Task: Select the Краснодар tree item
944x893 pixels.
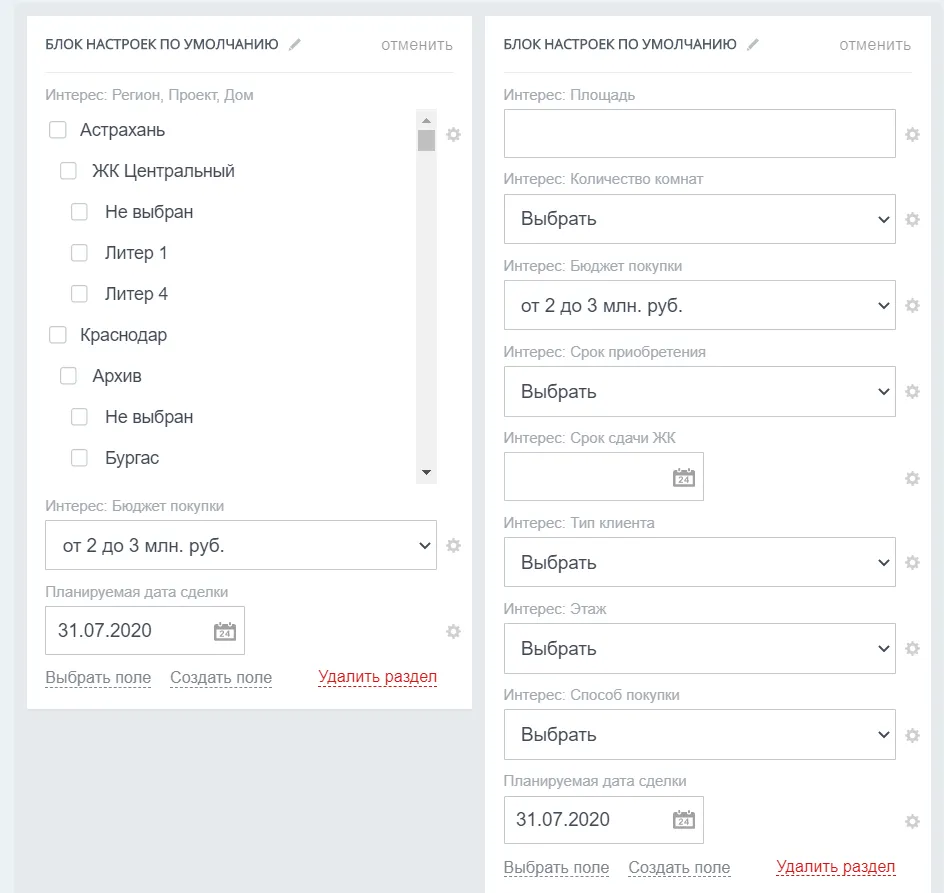Action: 123,335
